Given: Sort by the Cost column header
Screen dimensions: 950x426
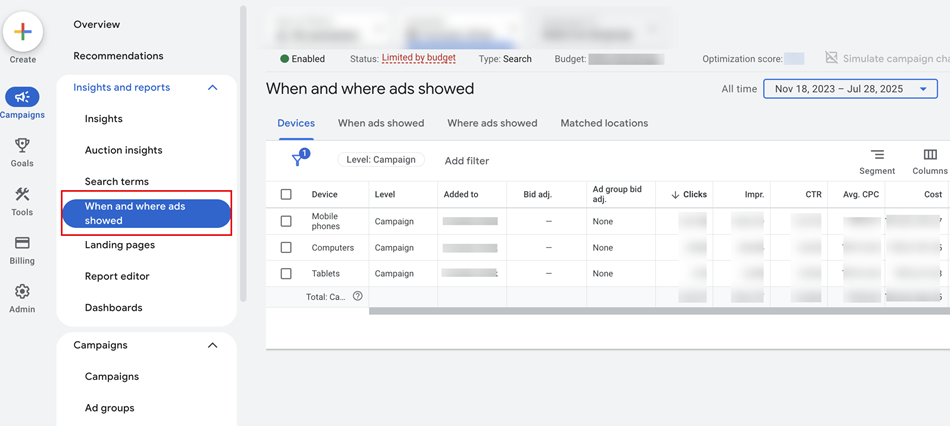Looking at the screenshot, I should click(x=933, y=195).
